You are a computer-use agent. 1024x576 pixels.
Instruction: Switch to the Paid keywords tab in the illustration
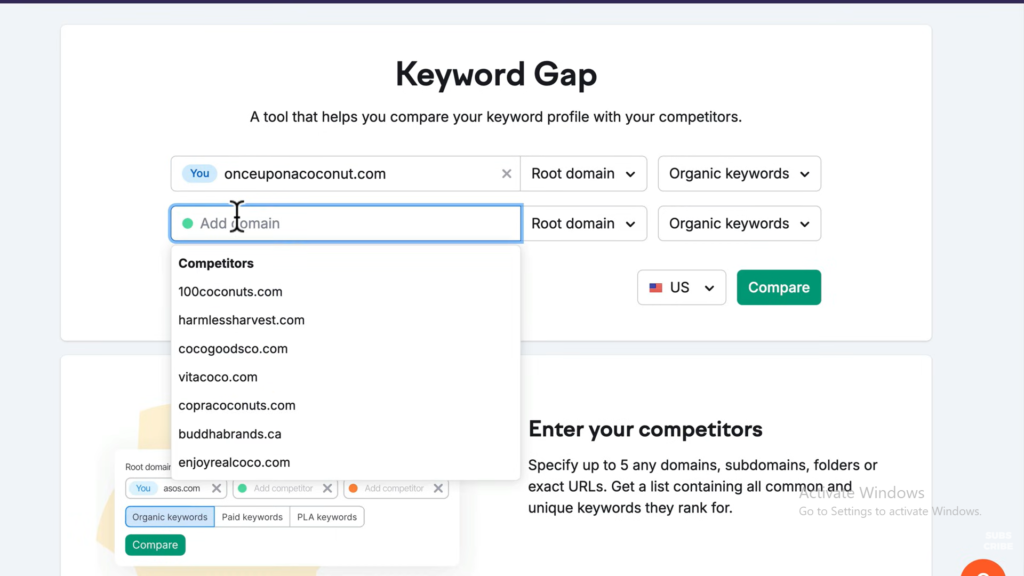pos(251,517)
